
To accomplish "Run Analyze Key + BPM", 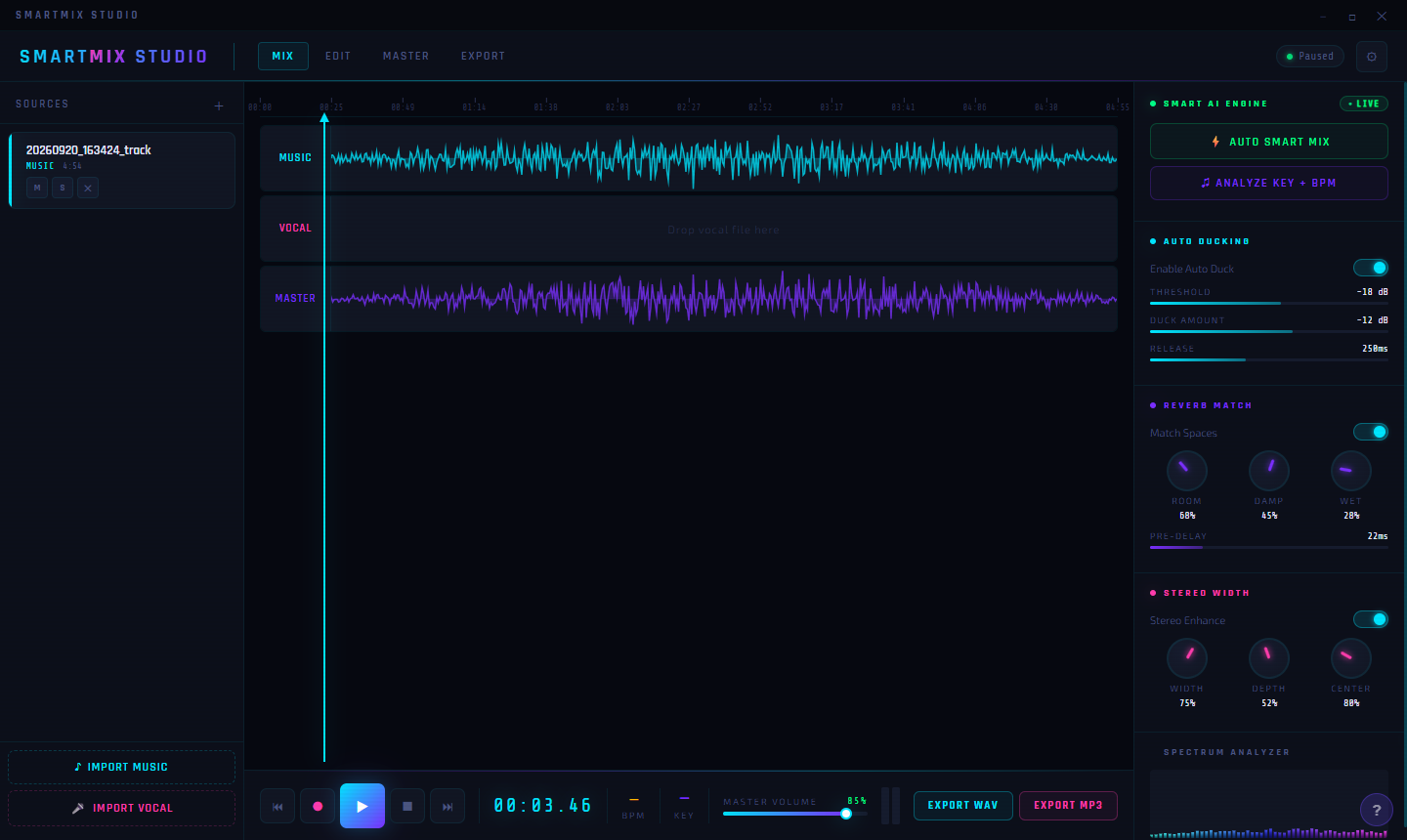I will [1269, 183].
